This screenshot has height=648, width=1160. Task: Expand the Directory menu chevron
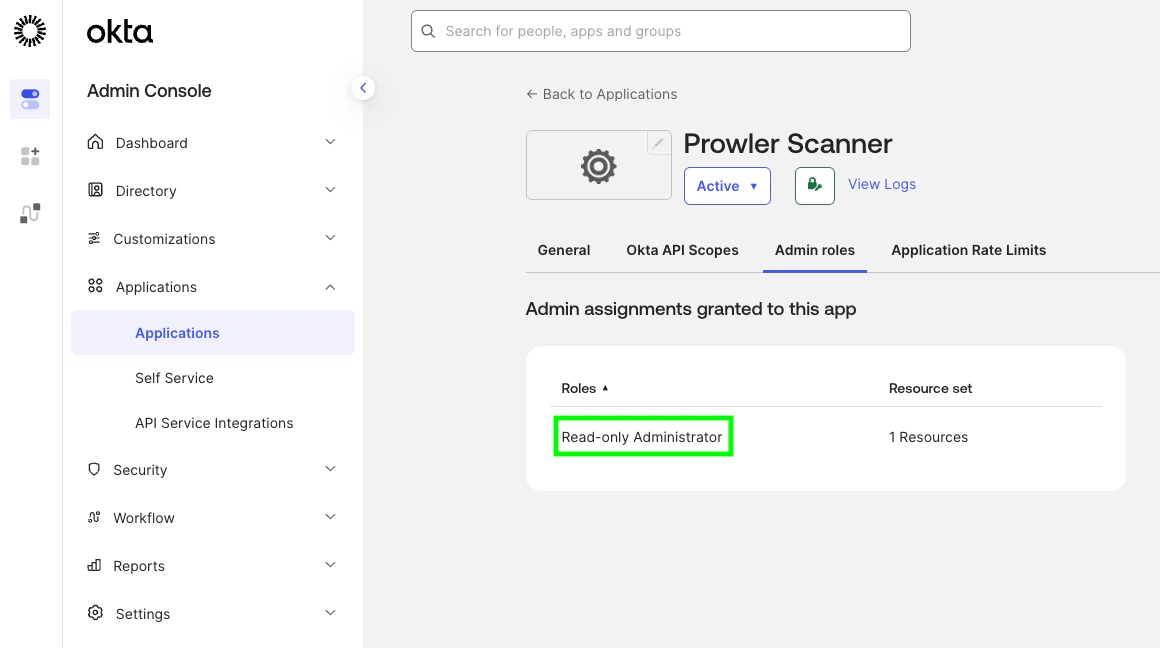pyautogui.click(x=331, y=190)
